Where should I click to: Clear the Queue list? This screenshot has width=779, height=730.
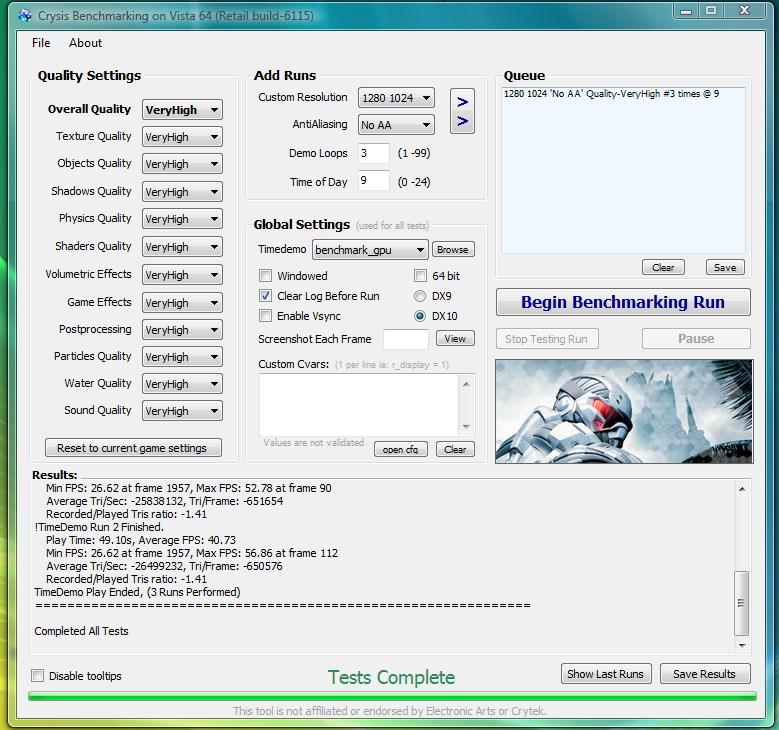coord(663,267)
